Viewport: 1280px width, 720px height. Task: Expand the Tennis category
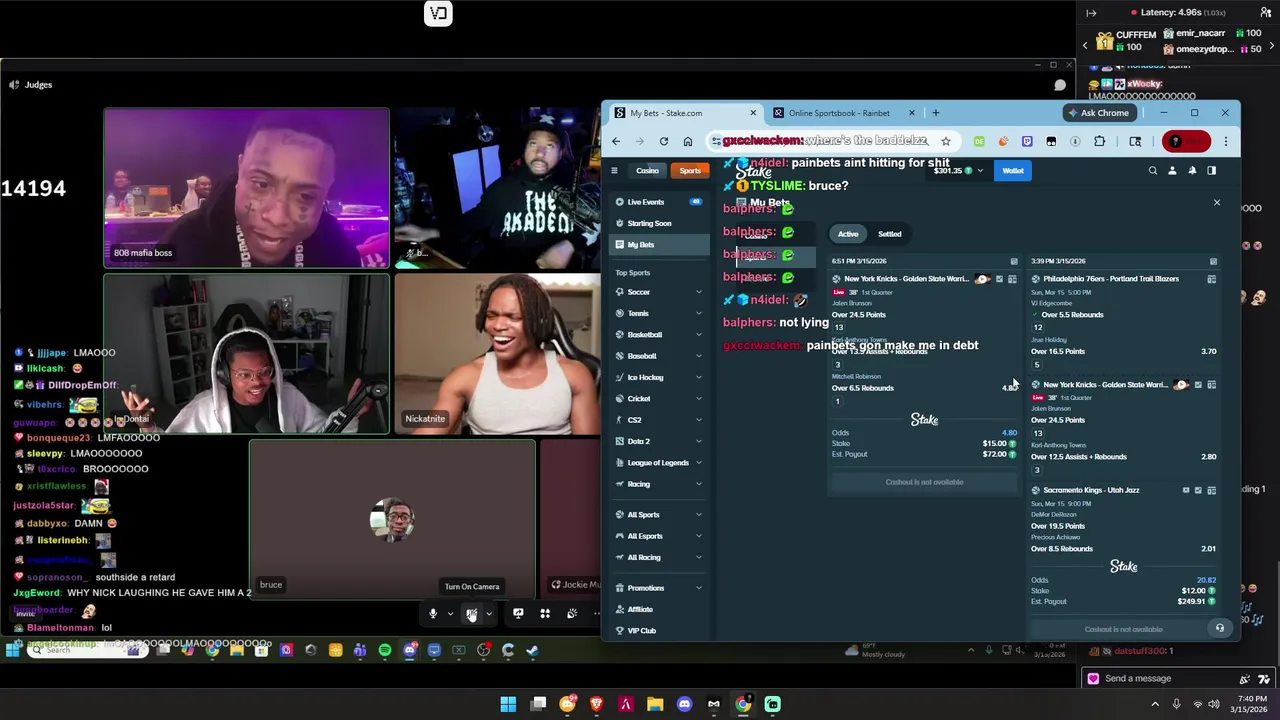click(699, 313)
